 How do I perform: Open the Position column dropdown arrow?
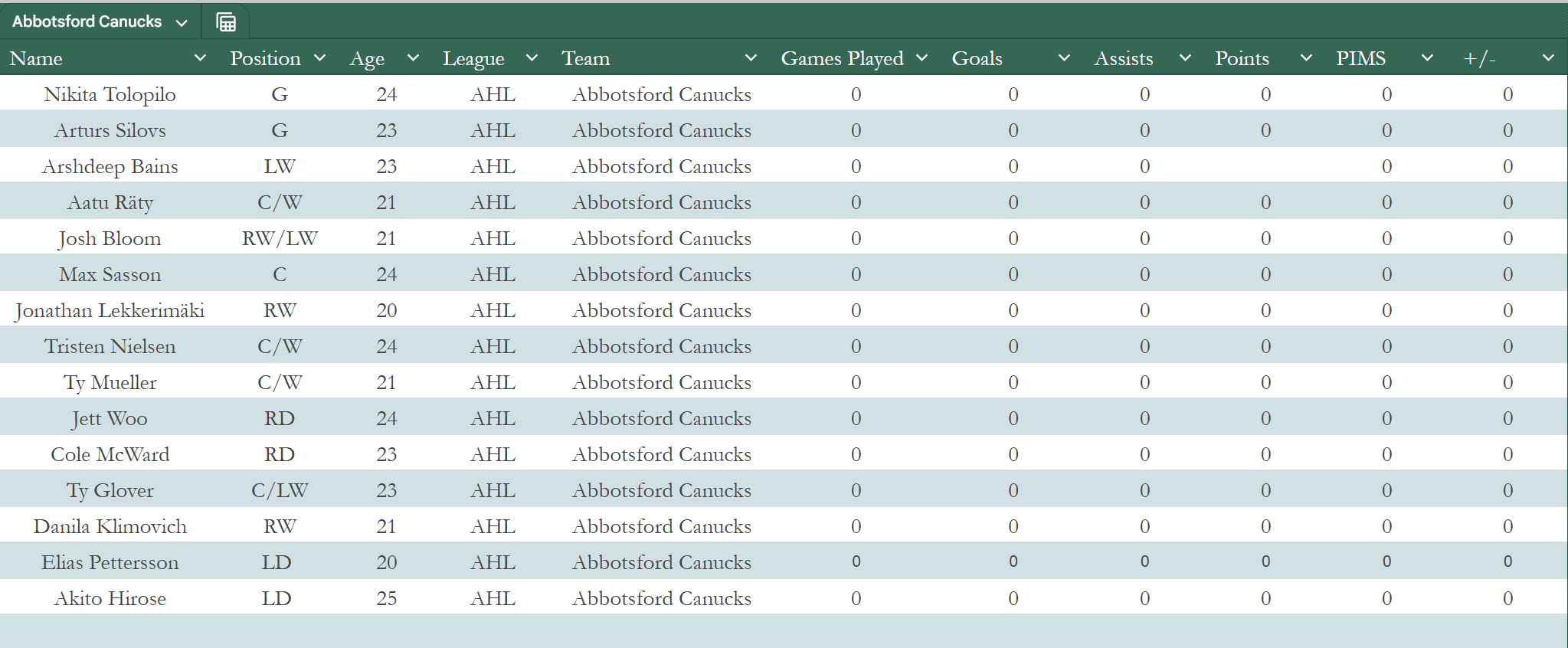tap(320, 58)
